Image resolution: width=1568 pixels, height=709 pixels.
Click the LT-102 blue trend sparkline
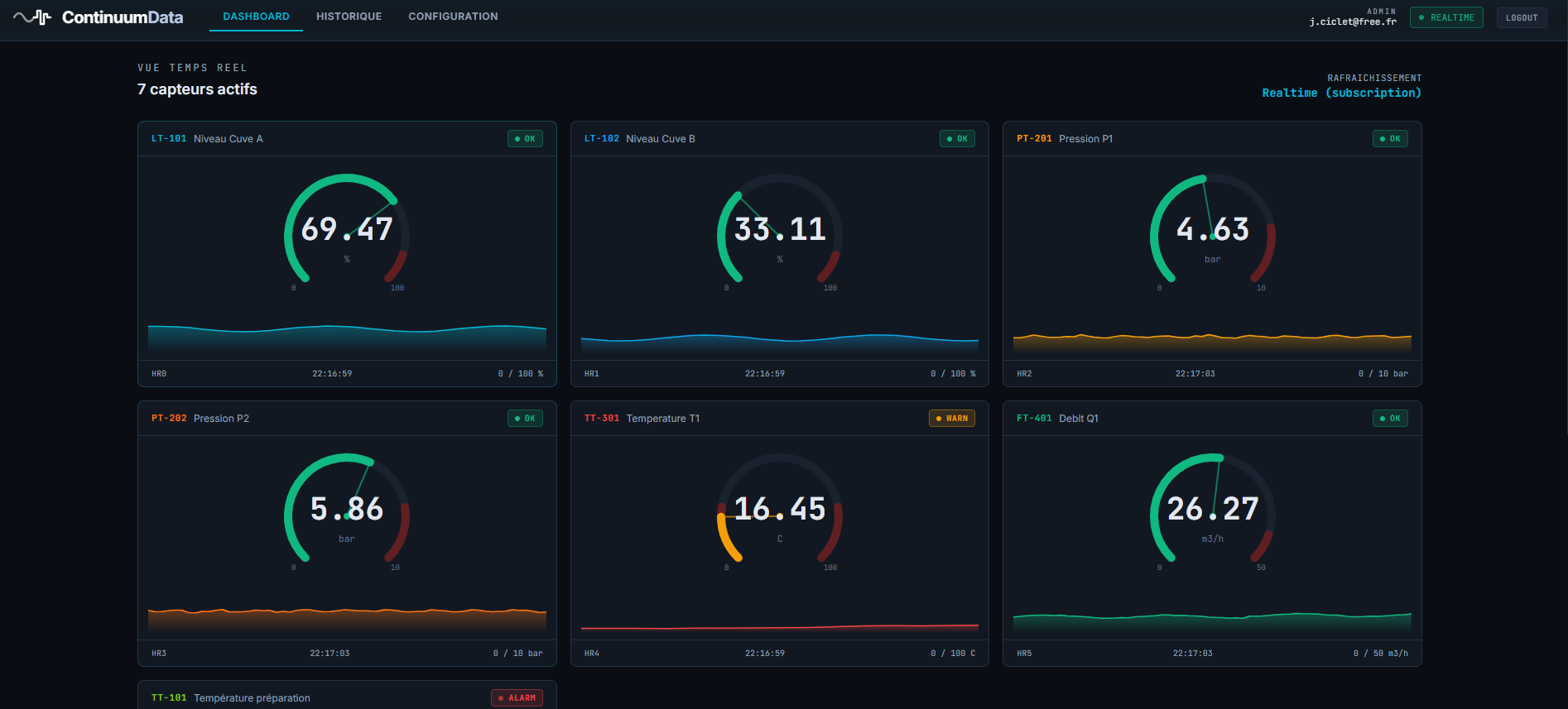pyautogui.click(x=780, y=343)
